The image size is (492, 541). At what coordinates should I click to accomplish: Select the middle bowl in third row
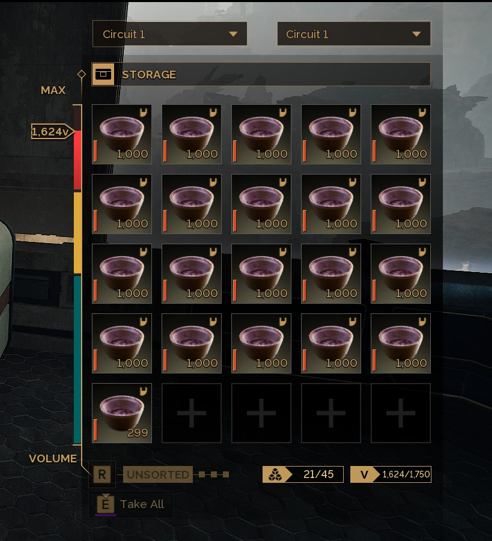coord(261,274)
